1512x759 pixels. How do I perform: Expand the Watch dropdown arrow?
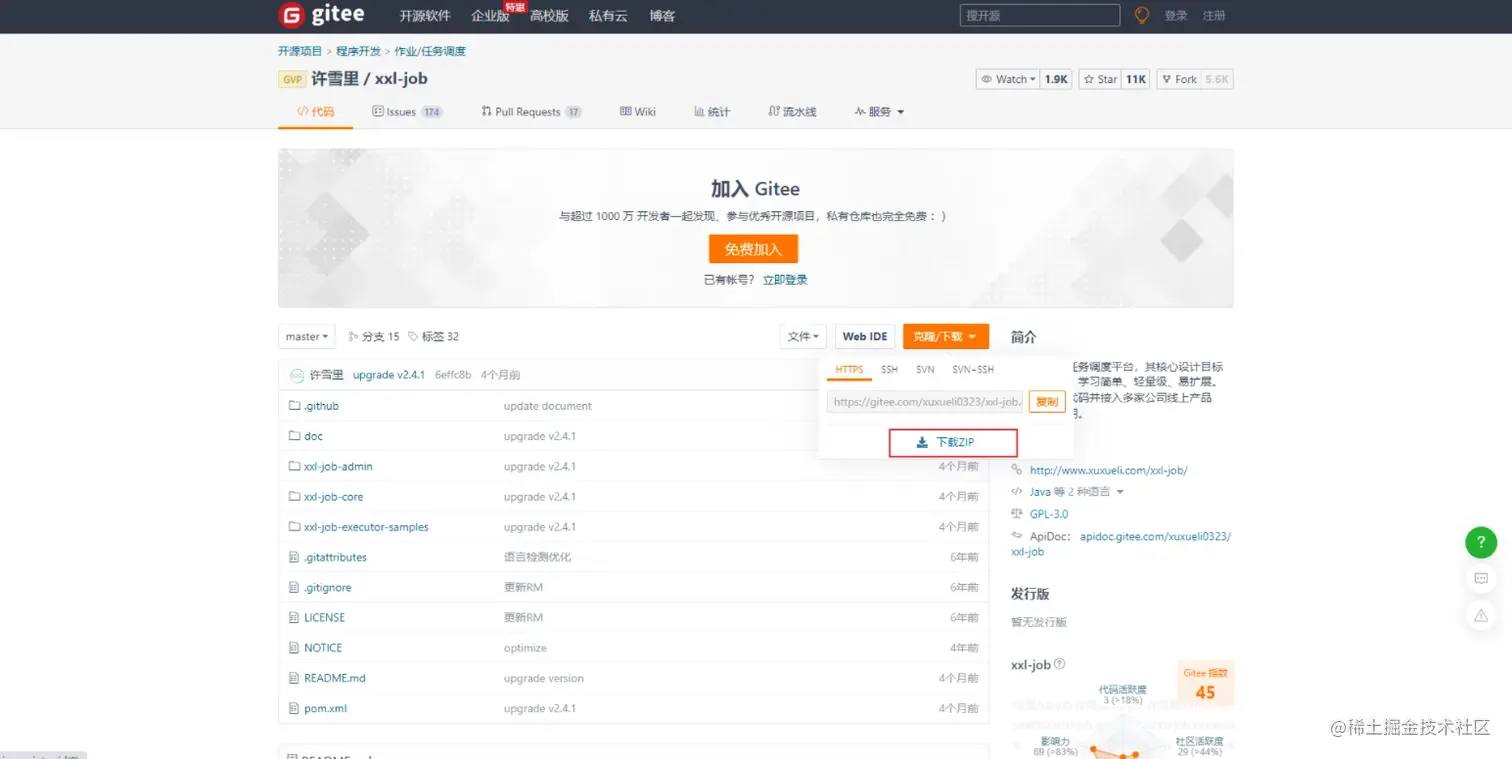(x=1032, y=80)
